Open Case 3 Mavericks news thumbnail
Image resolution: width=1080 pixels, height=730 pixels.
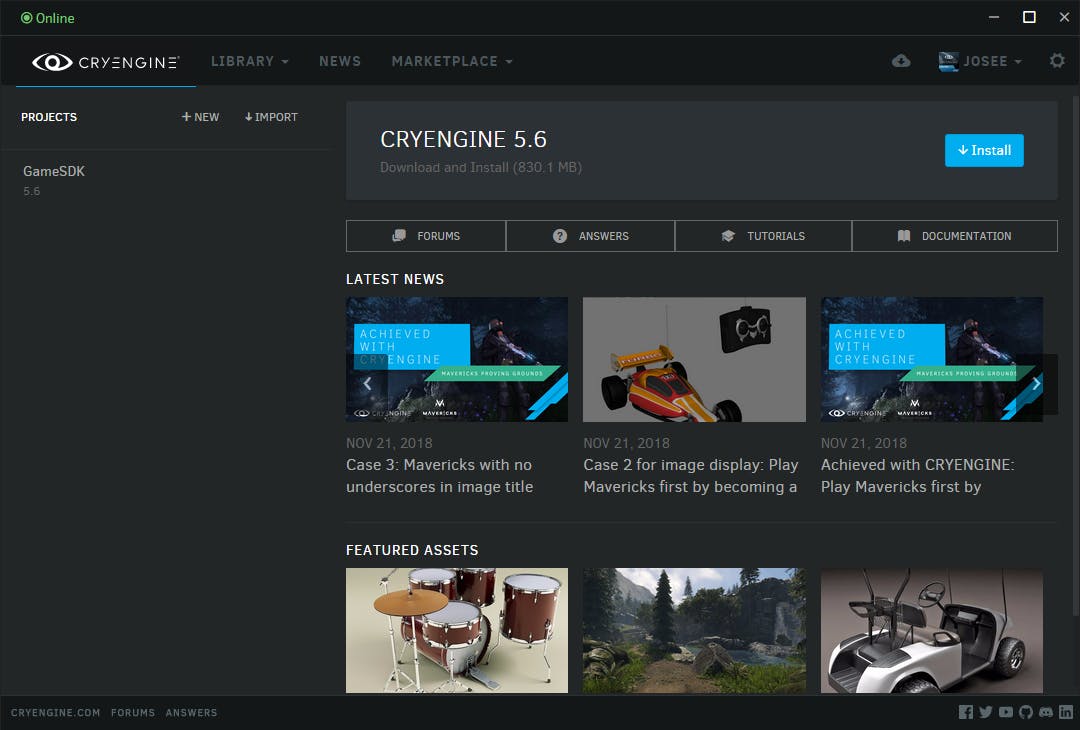point(457,359)
